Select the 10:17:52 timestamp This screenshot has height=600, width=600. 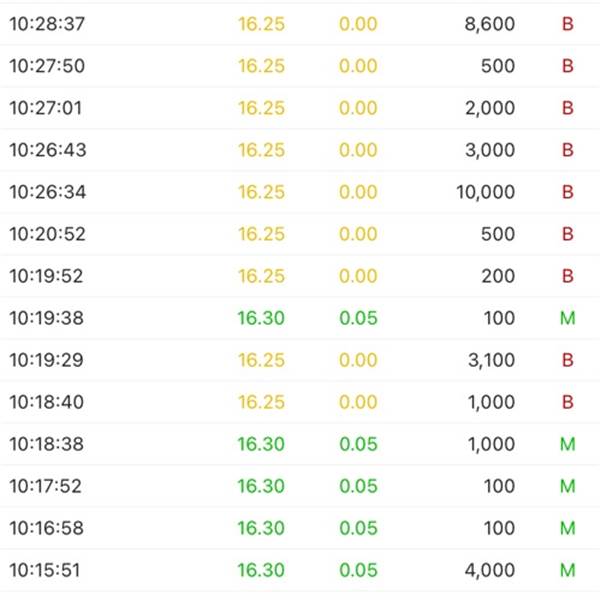[x=46, y=486]
